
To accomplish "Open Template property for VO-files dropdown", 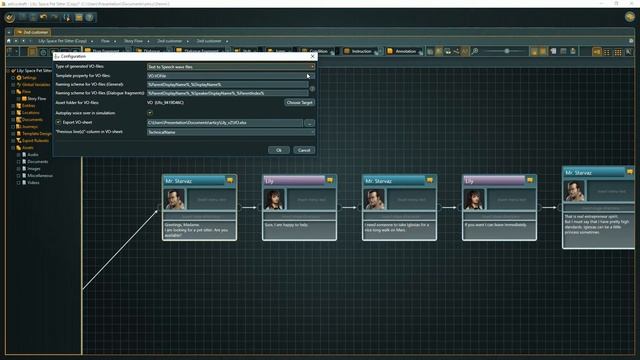I will tap(231, 76).
